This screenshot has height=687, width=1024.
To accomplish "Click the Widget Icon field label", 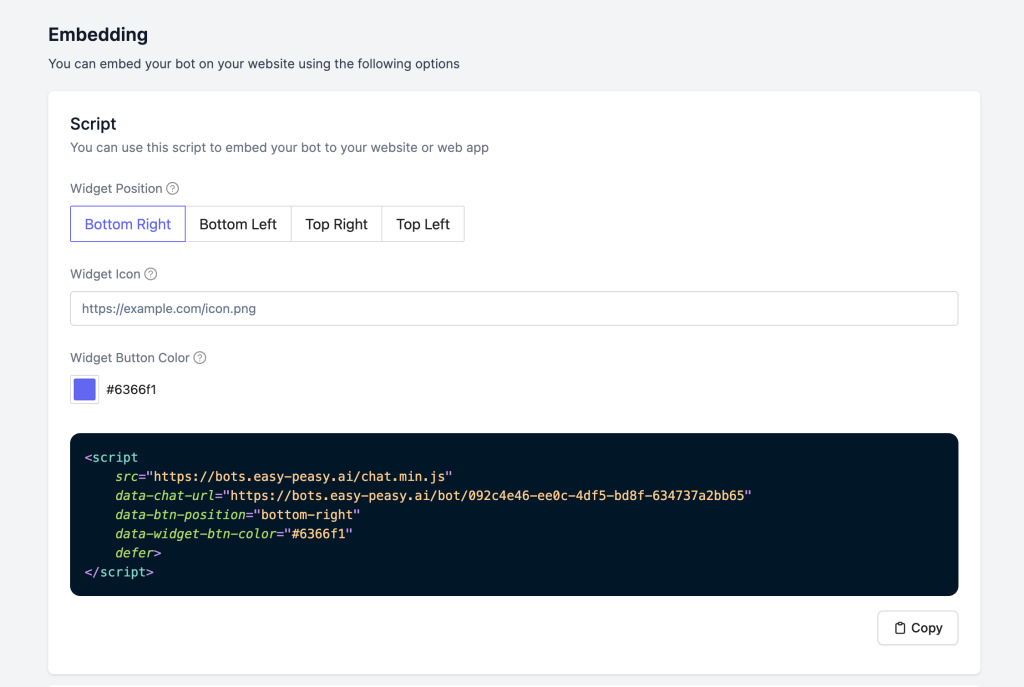I will click(x=105, y=274).
